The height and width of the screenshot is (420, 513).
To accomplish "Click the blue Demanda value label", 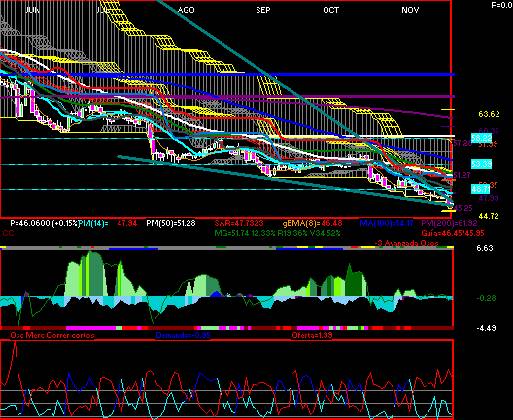I will click(x=183, y=335).
